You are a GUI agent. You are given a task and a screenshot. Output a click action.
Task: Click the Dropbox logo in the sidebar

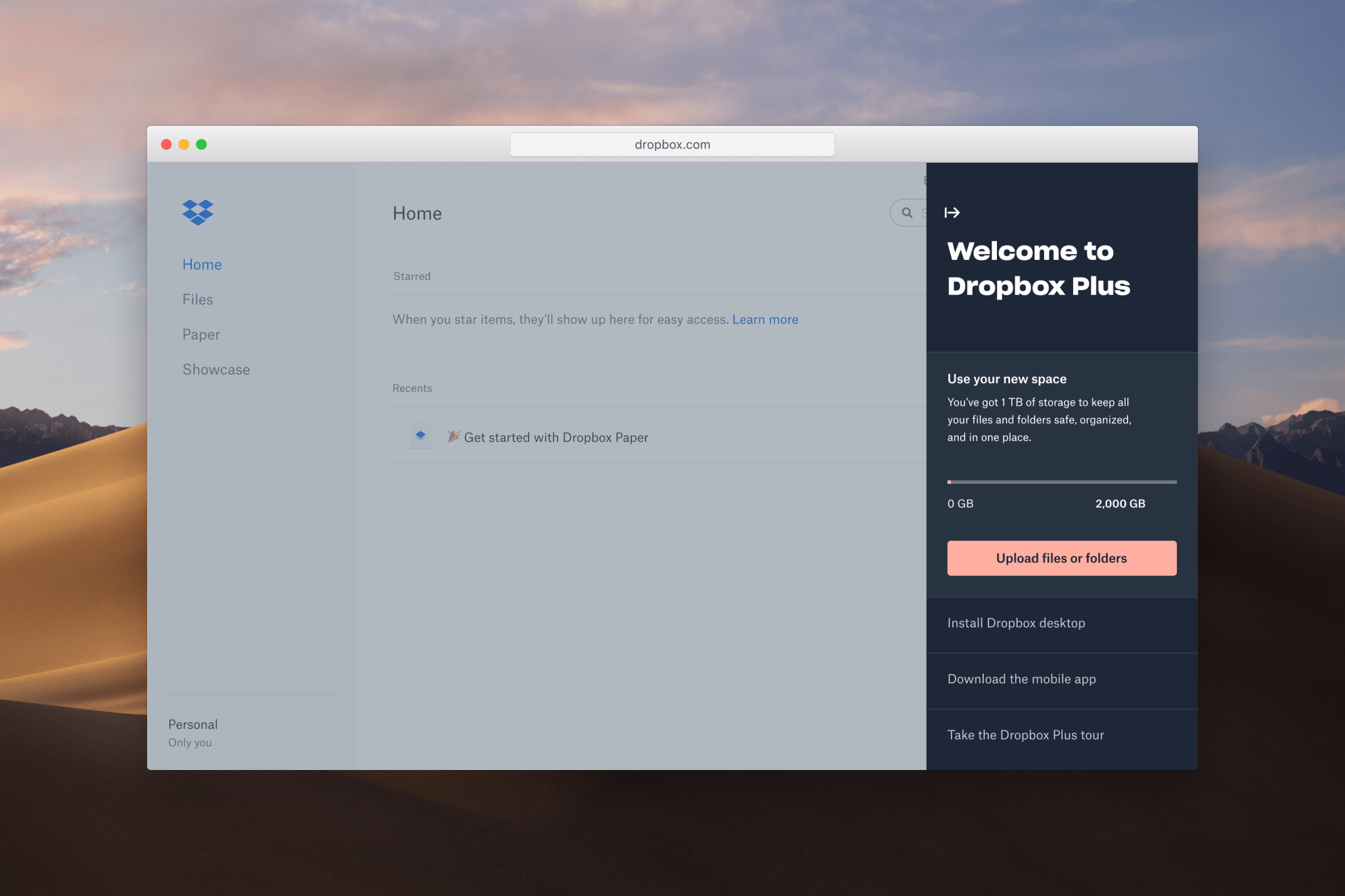[198, 212]
